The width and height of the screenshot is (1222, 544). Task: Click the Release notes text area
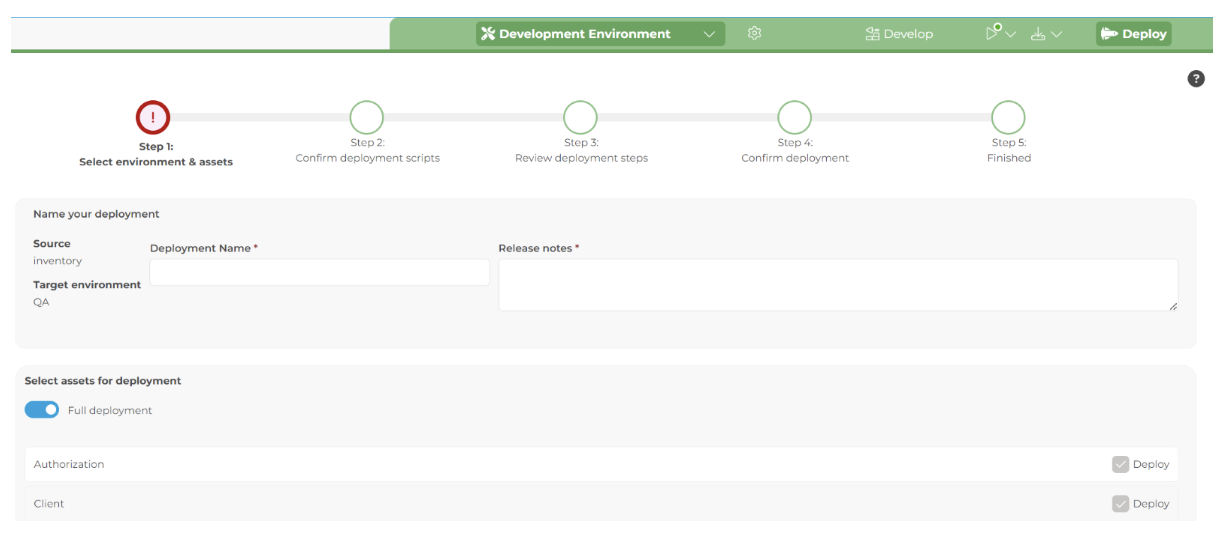click(x=837, y=285)
